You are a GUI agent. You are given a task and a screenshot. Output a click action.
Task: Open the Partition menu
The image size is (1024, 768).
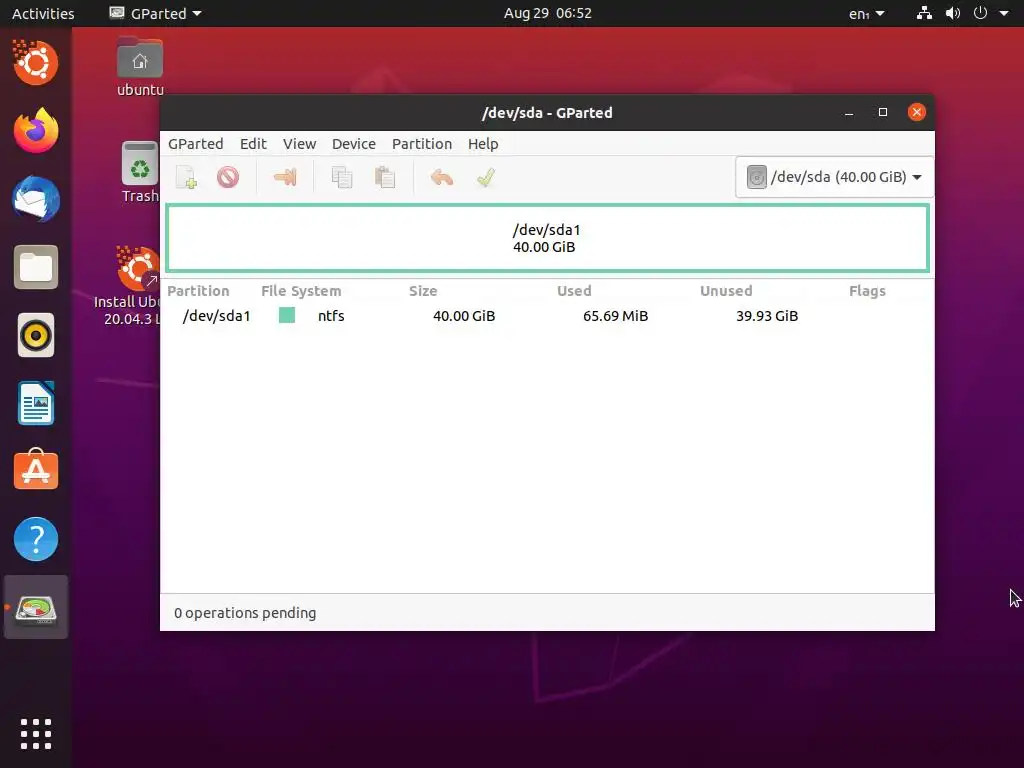tap(422, 144)
